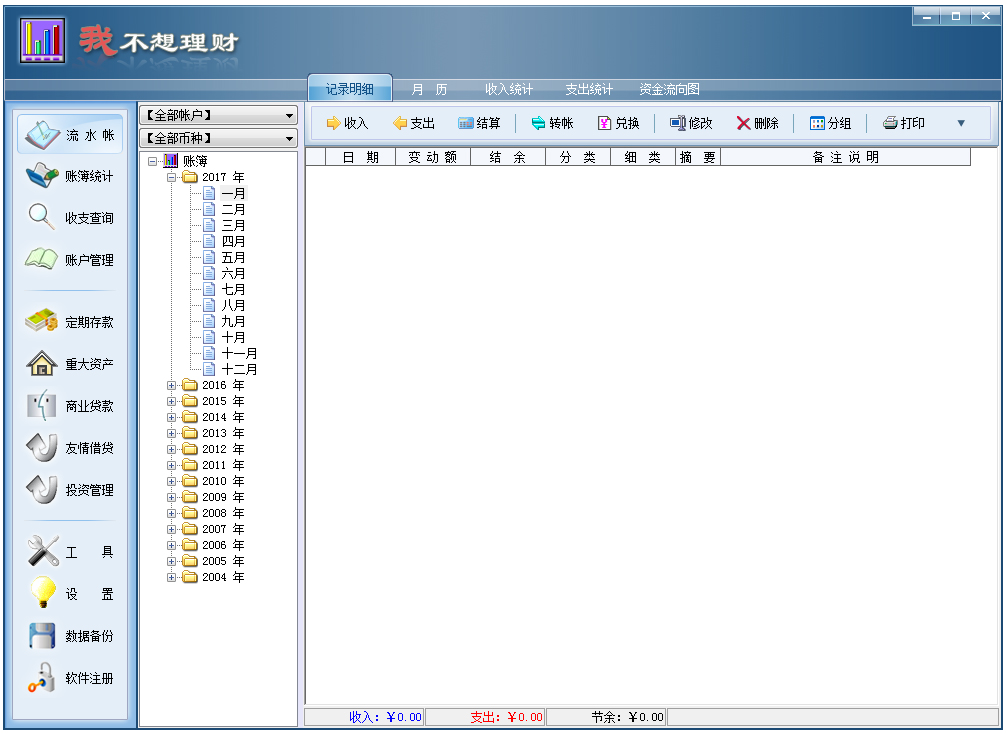Image resolution: width=1007 pixels, height=734 pixels.
Task: Select 五月 in the tree
Action: [x=233, y=258]
